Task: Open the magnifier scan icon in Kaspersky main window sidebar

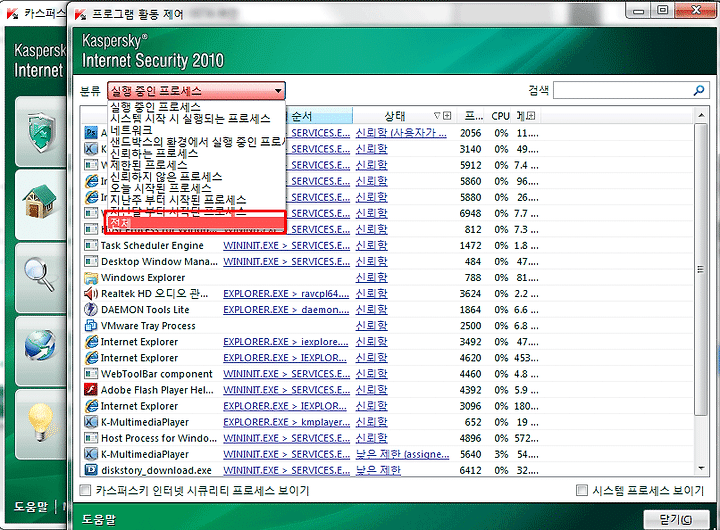Action: [39, 274]
